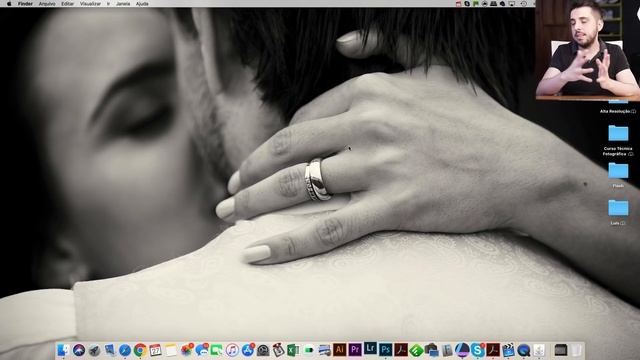Screen dimensions: 640x360
Task: Open the Ajuda menu
Action: (142, 4)
